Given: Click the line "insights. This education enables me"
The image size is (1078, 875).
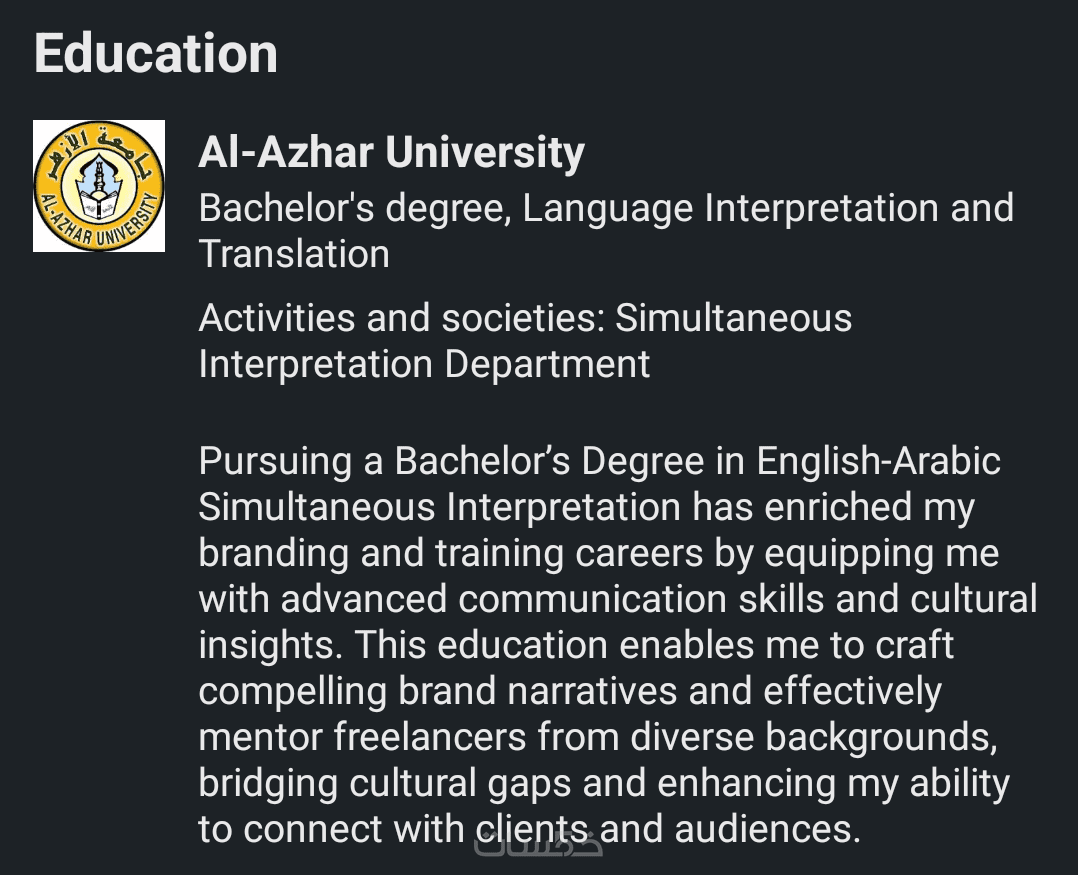Looking at the screenshot, I should click(x=576, y=645).
